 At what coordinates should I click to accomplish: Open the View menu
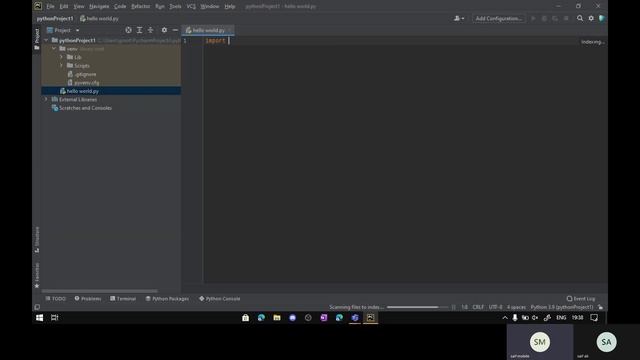tap(78, 6)
